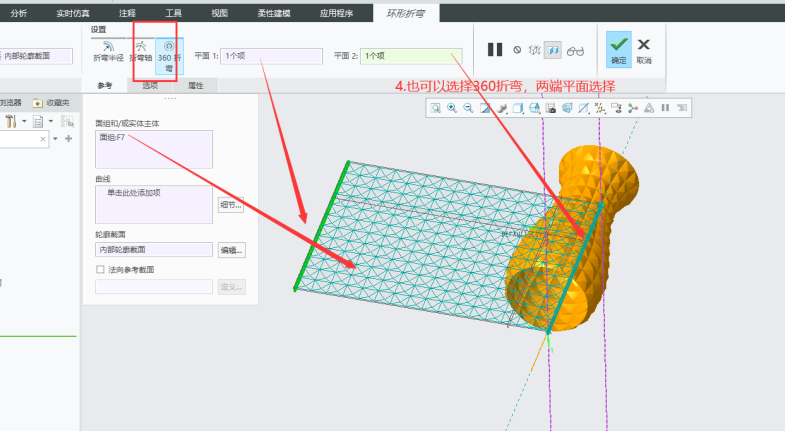This screenshot has height=431, width=785.
Task: Open the tree display list dropdown arrow
Action: 50,122
